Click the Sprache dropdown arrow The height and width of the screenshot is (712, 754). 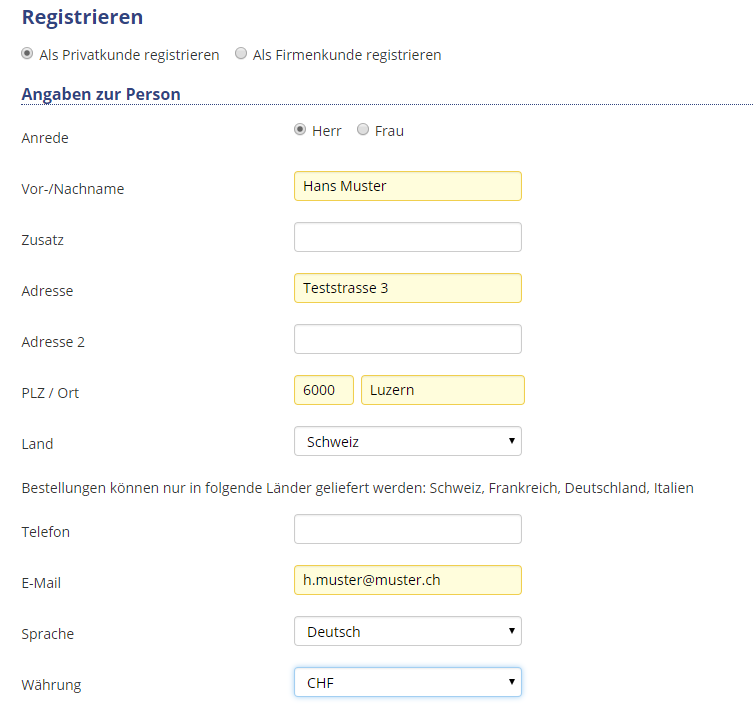tap(512, 631)
